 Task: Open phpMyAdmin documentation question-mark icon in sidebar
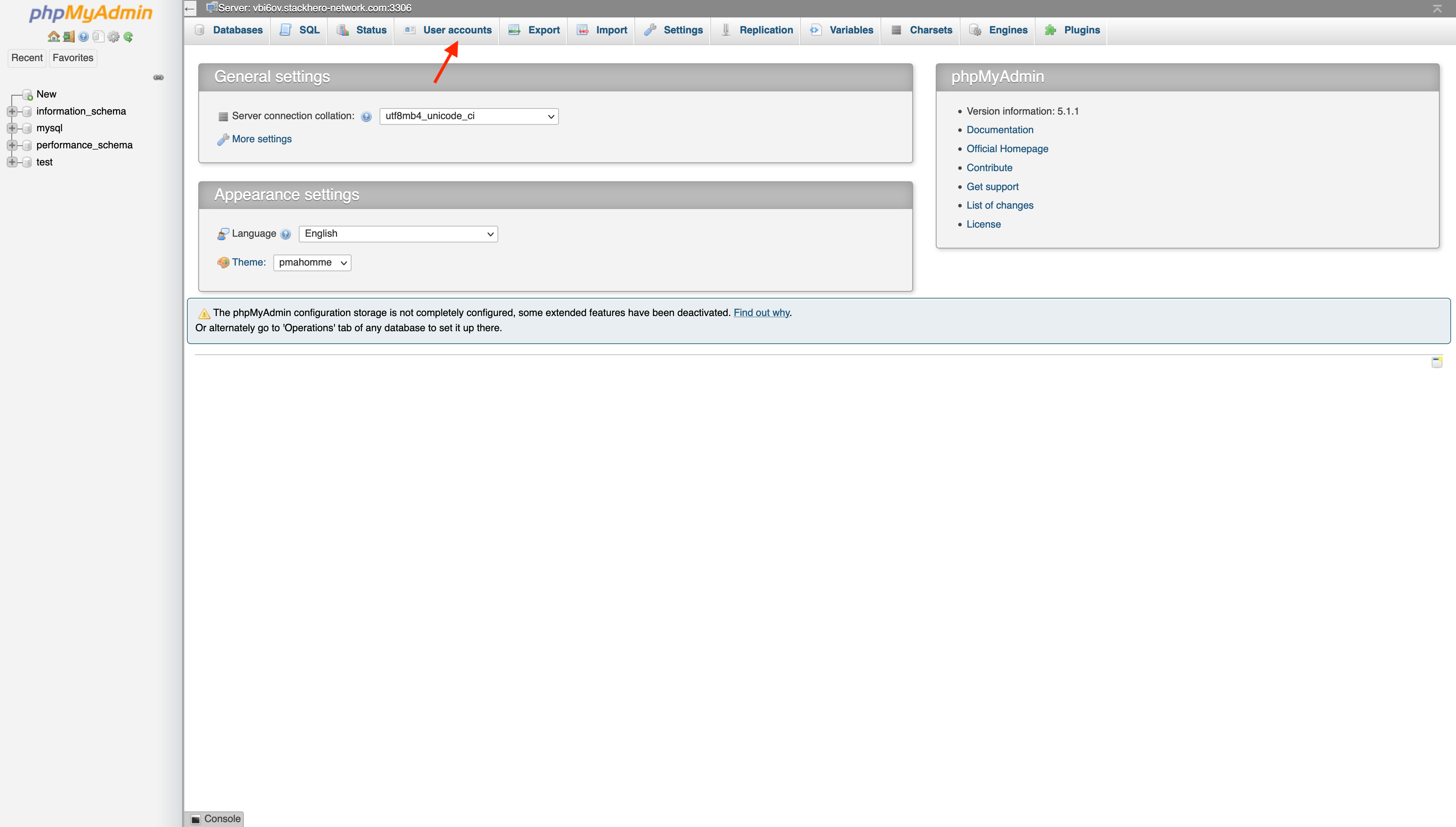pos(83,37)
